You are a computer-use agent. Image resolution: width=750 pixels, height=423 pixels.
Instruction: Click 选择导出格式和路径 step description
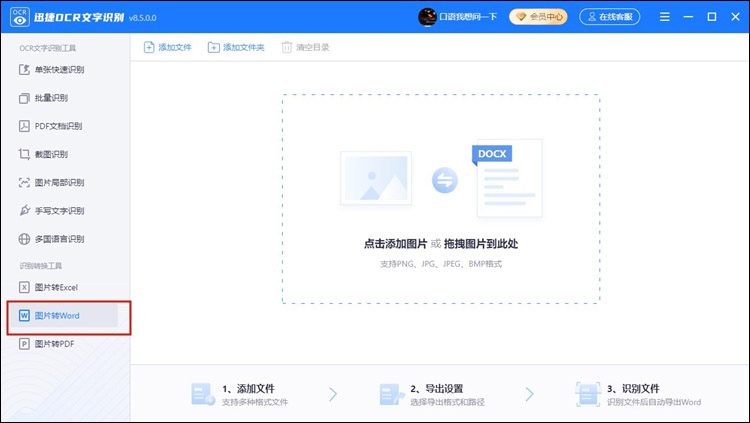click(x=447, y=402)
